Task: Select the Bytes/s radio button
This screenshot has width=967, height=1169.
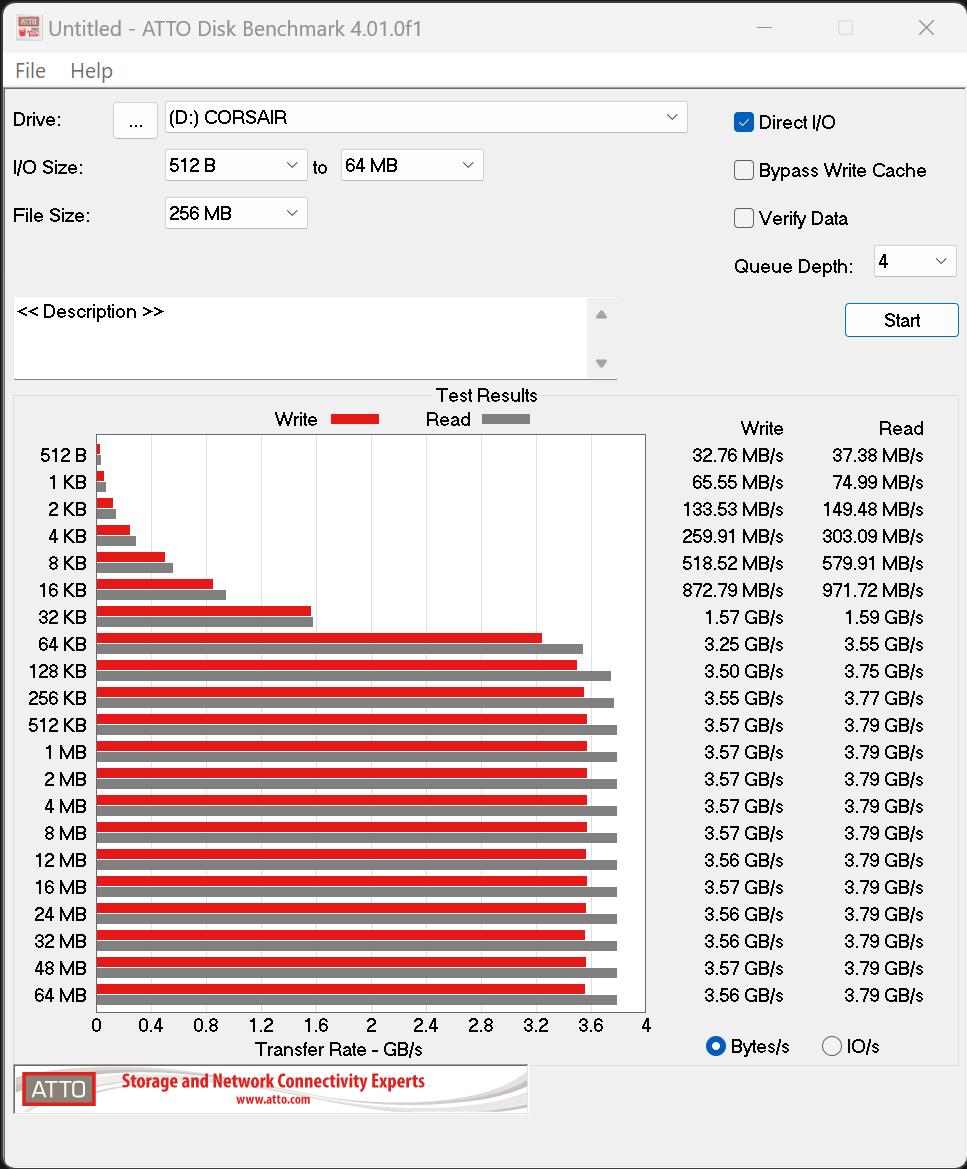Action: click(x=715, y=1046)
